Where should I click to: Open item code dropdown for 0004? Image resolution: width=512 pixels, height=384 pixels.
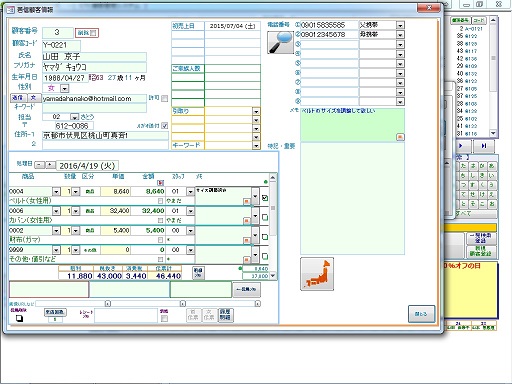[56, 192]
